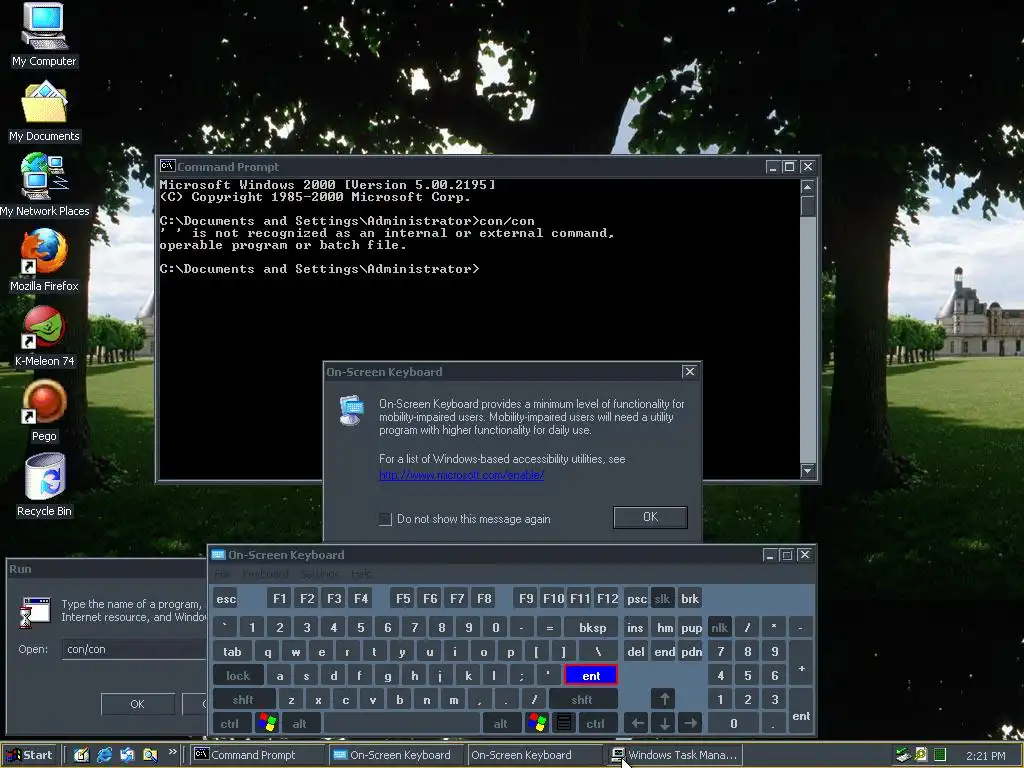This screenshot has height=768, width=1024.
Task: Click the tab key on keyboard
Action: pyautogui.click(x=232, y=652)
